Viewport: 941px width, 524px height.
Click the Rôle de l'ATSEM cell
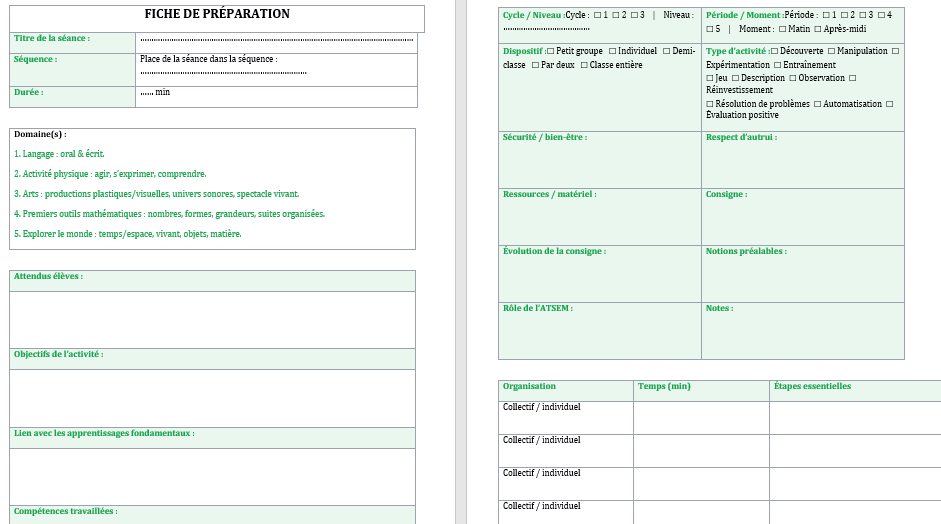599,335
